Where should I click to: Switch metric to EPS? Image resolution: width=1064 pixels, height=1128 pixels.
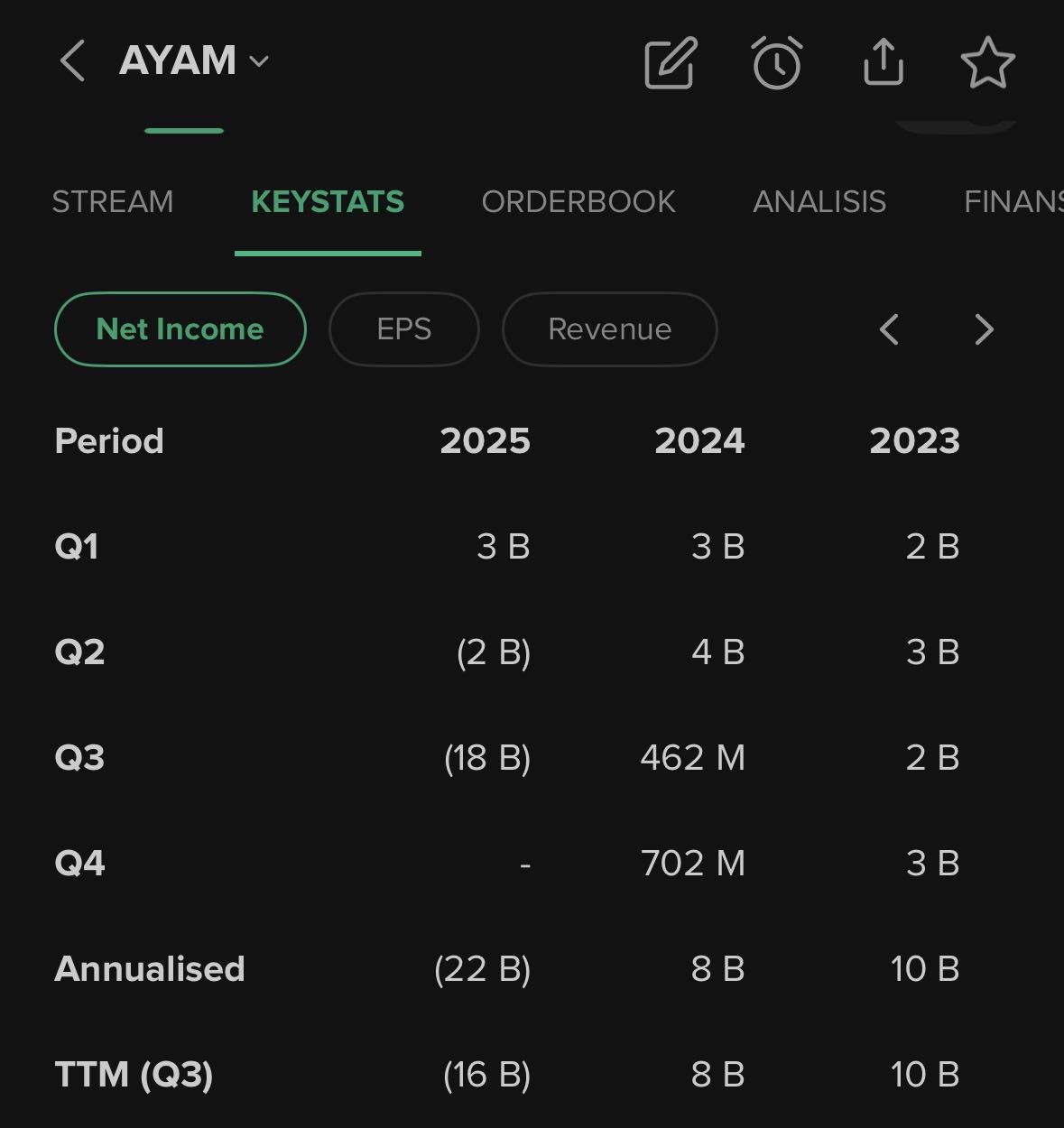pos(403,329)
